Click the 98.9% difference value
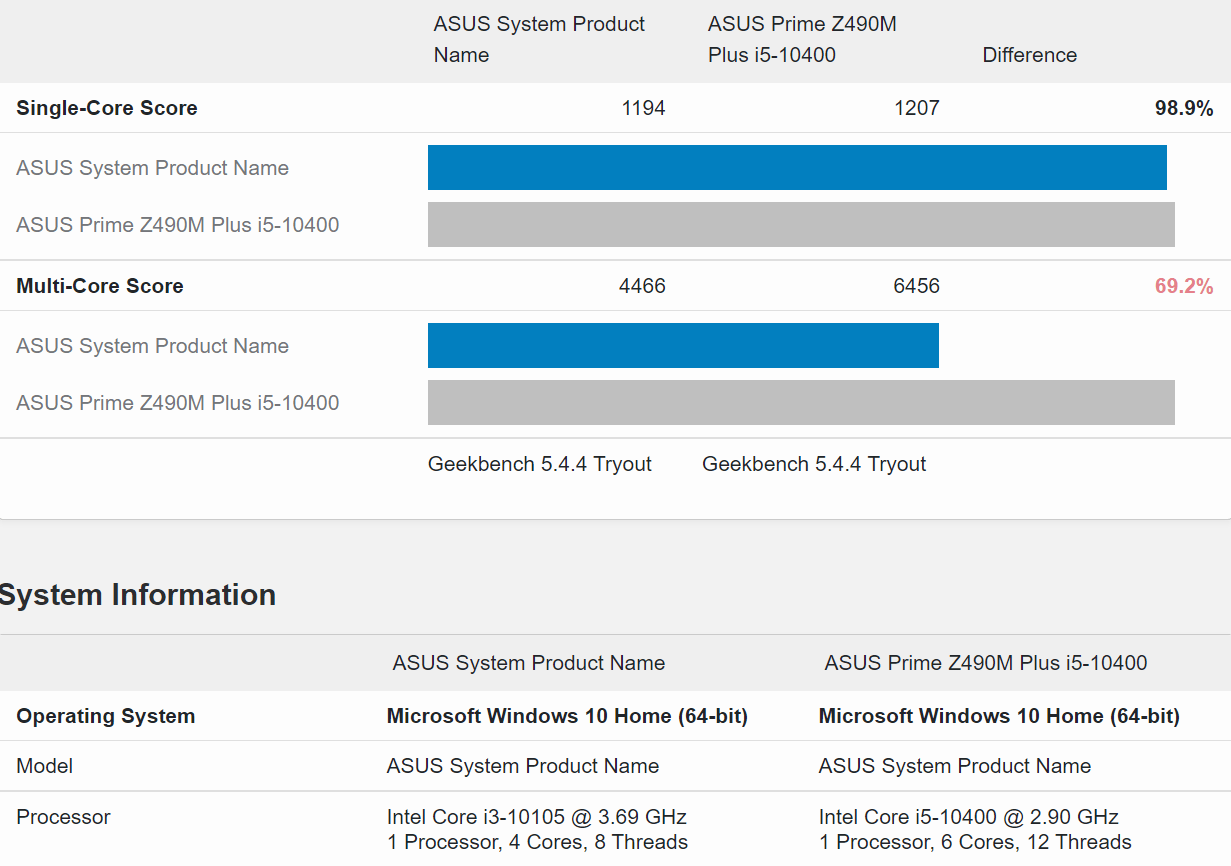This screenshot has width=1231, height=866. tap(1183, 108)
